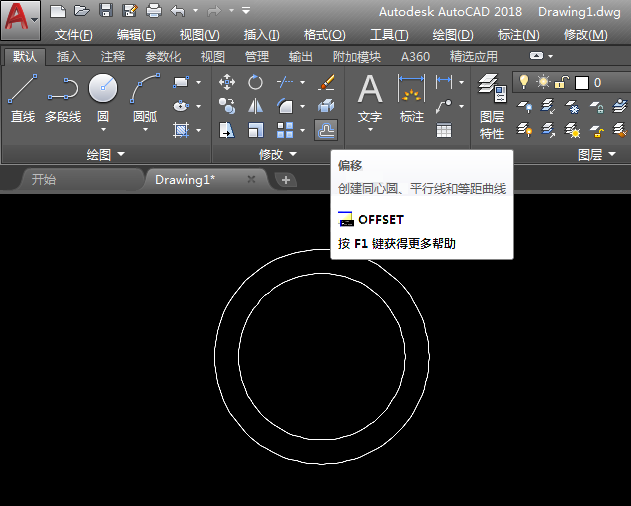Viewport: 631px width, 506px height.
Task: Toggle layer freeze using the sun icon
Action: click(543, 82)
